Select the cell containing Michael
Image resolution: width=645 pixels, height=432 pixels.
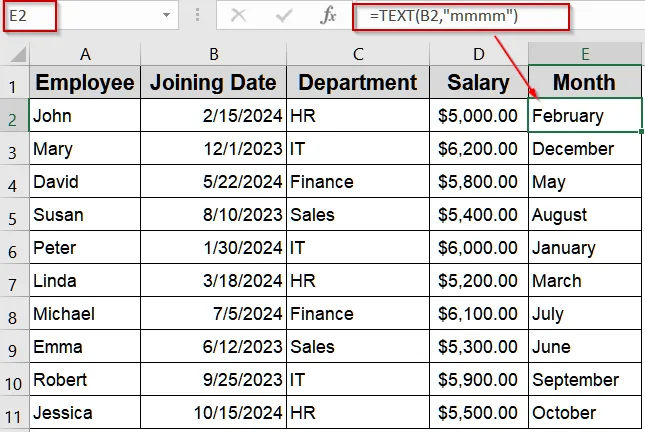[85, 314]
